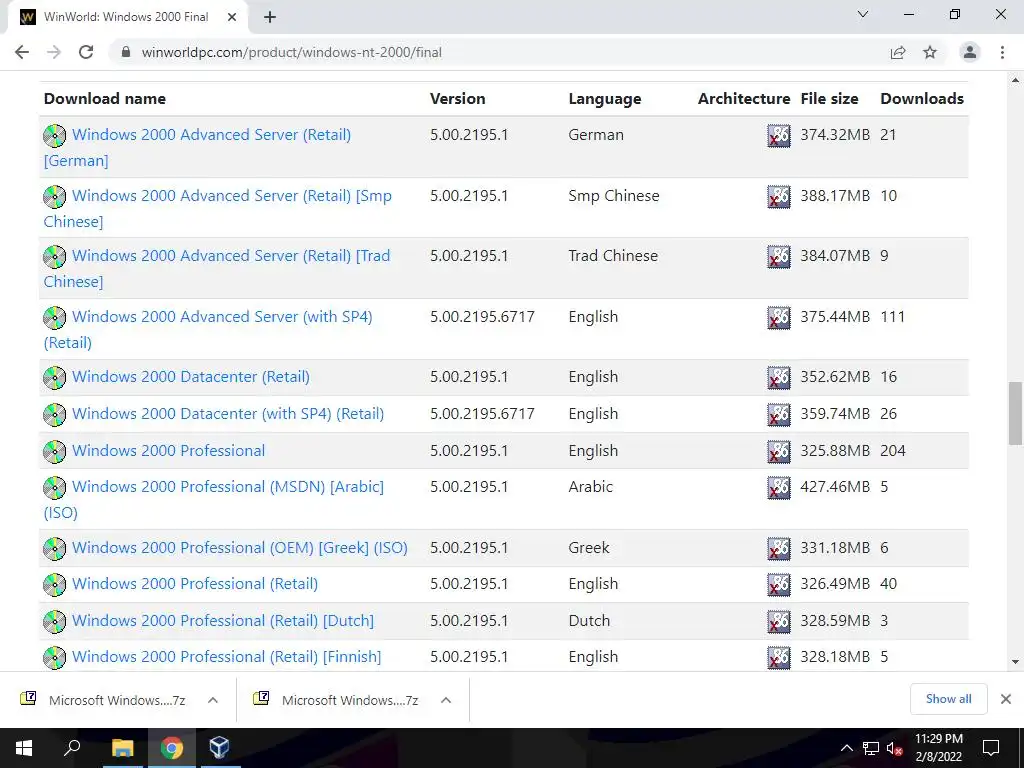Click the Language column header

(x=605, y=99)
